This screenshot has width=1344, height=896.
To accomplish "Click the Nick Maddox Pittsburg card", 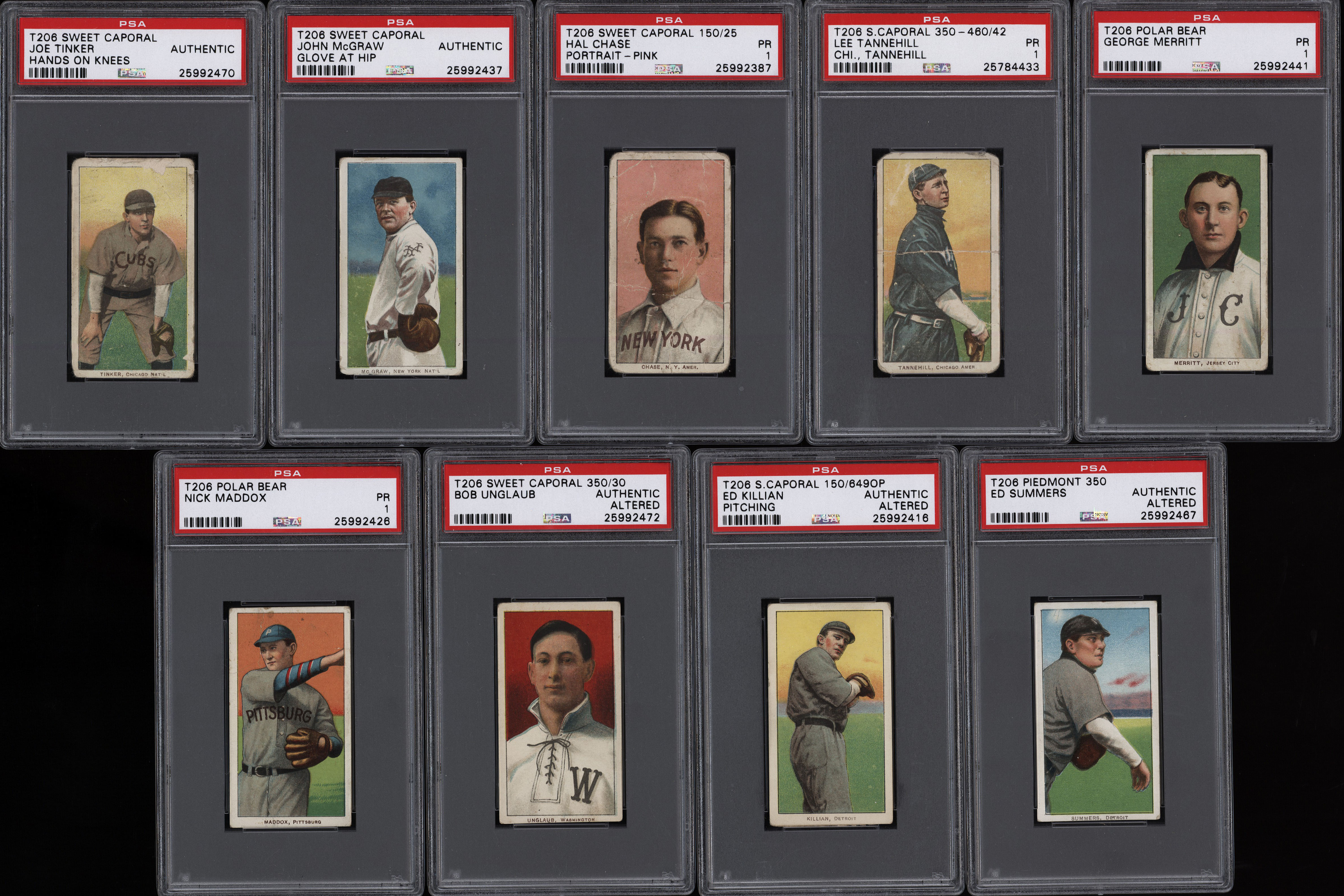I will (290, 717).
